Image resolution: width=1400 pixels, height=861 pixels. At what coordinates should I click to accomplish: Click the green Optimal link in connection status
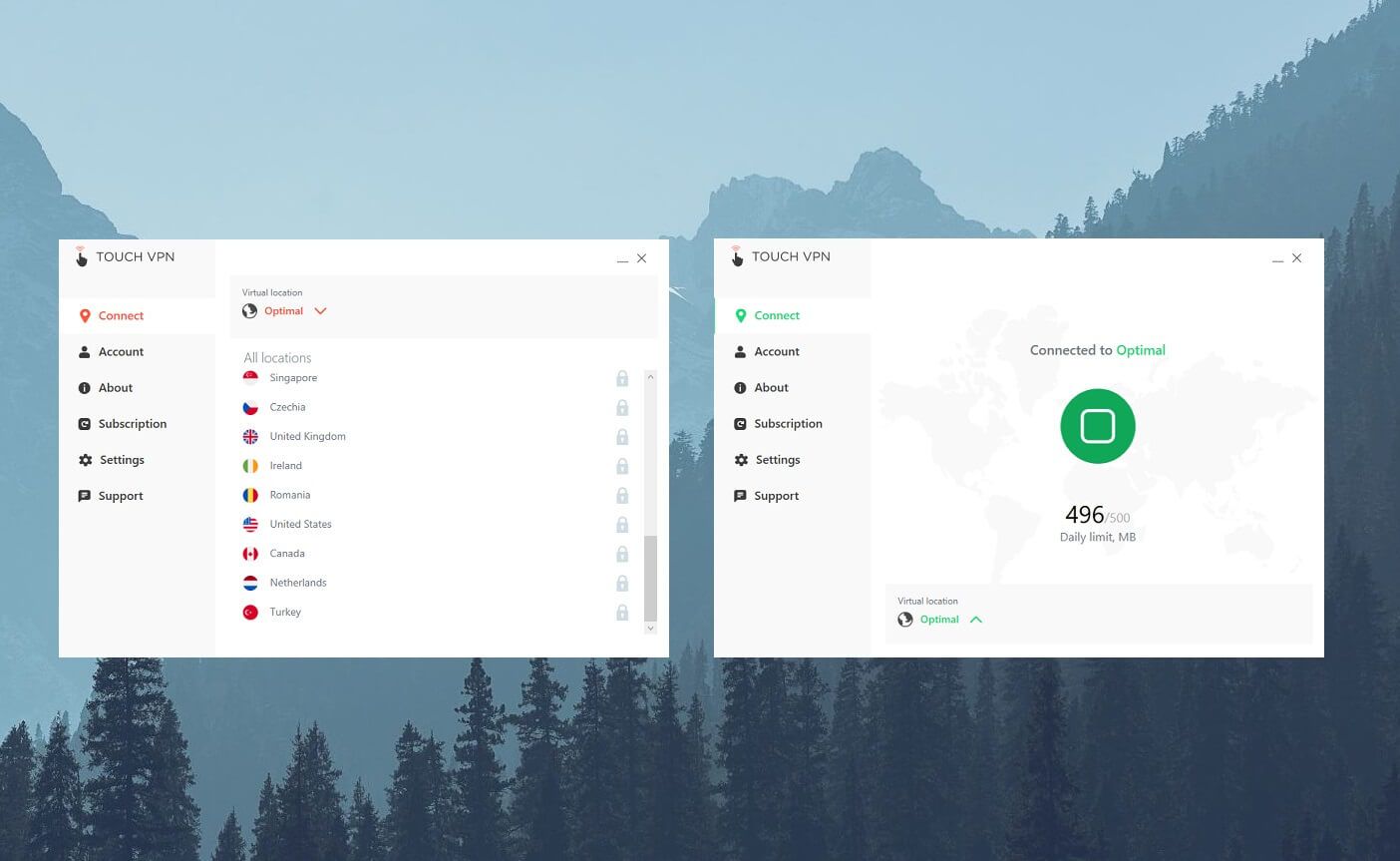(x=1141, y=350)
